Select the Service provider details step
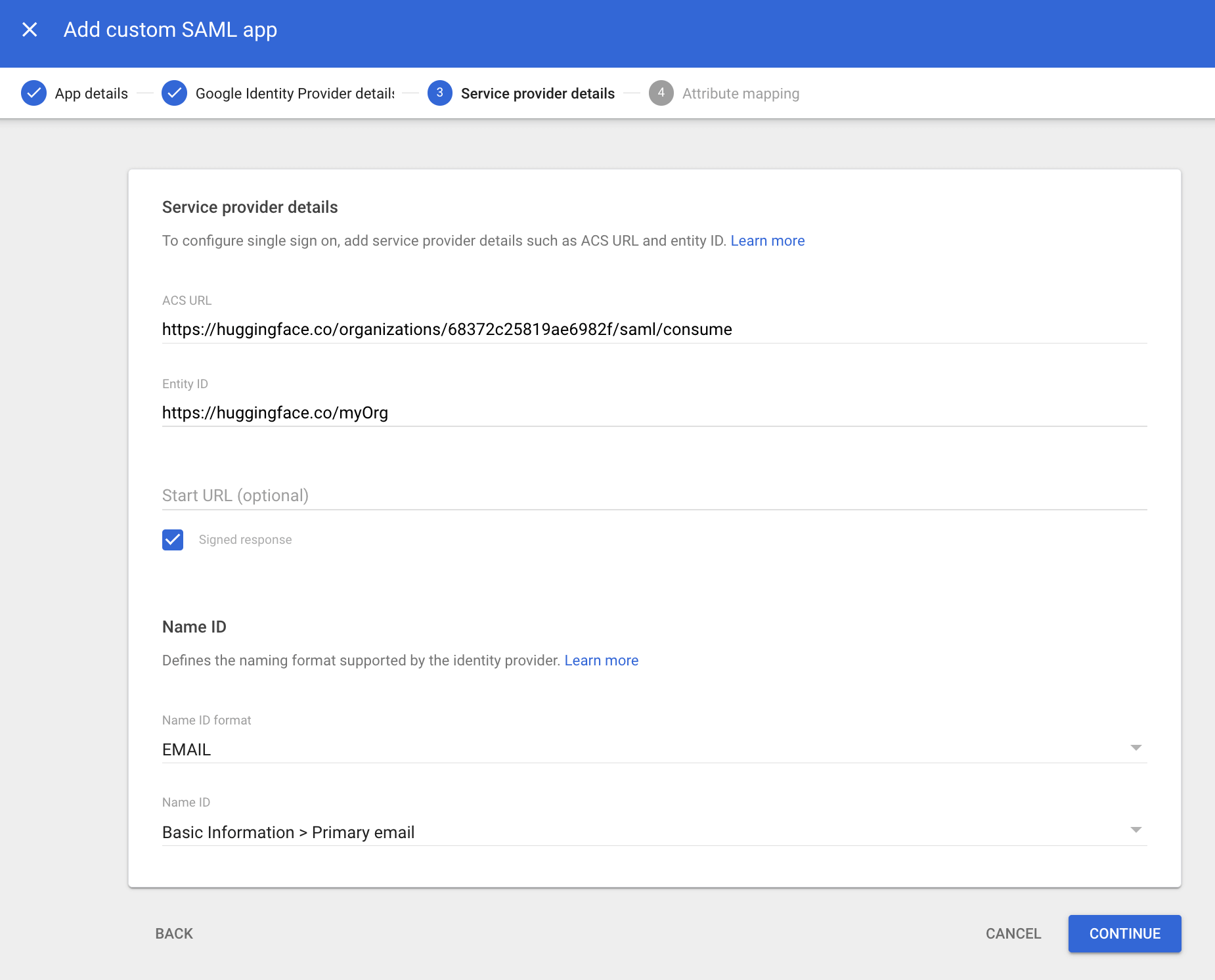The height and width of the screenshot is (980, 1215). [x=537, y=93]
